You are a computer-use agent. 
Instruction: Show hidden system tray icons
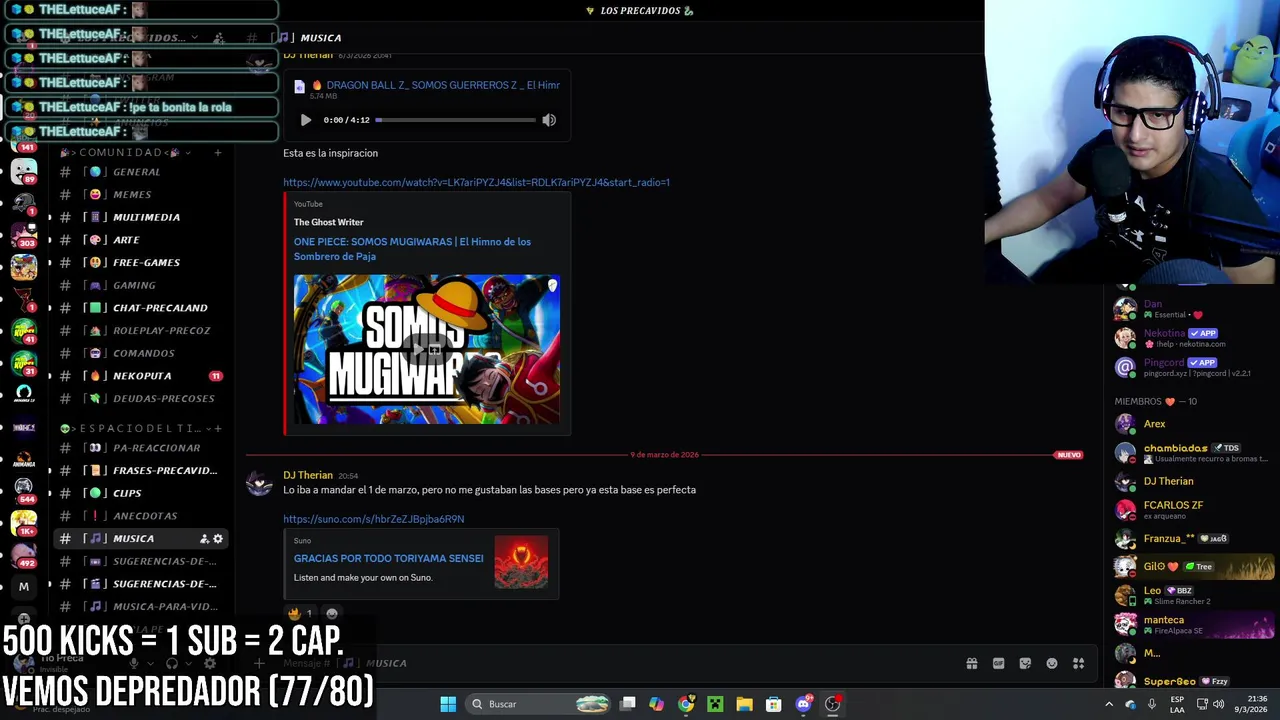tap(1108, 704)
